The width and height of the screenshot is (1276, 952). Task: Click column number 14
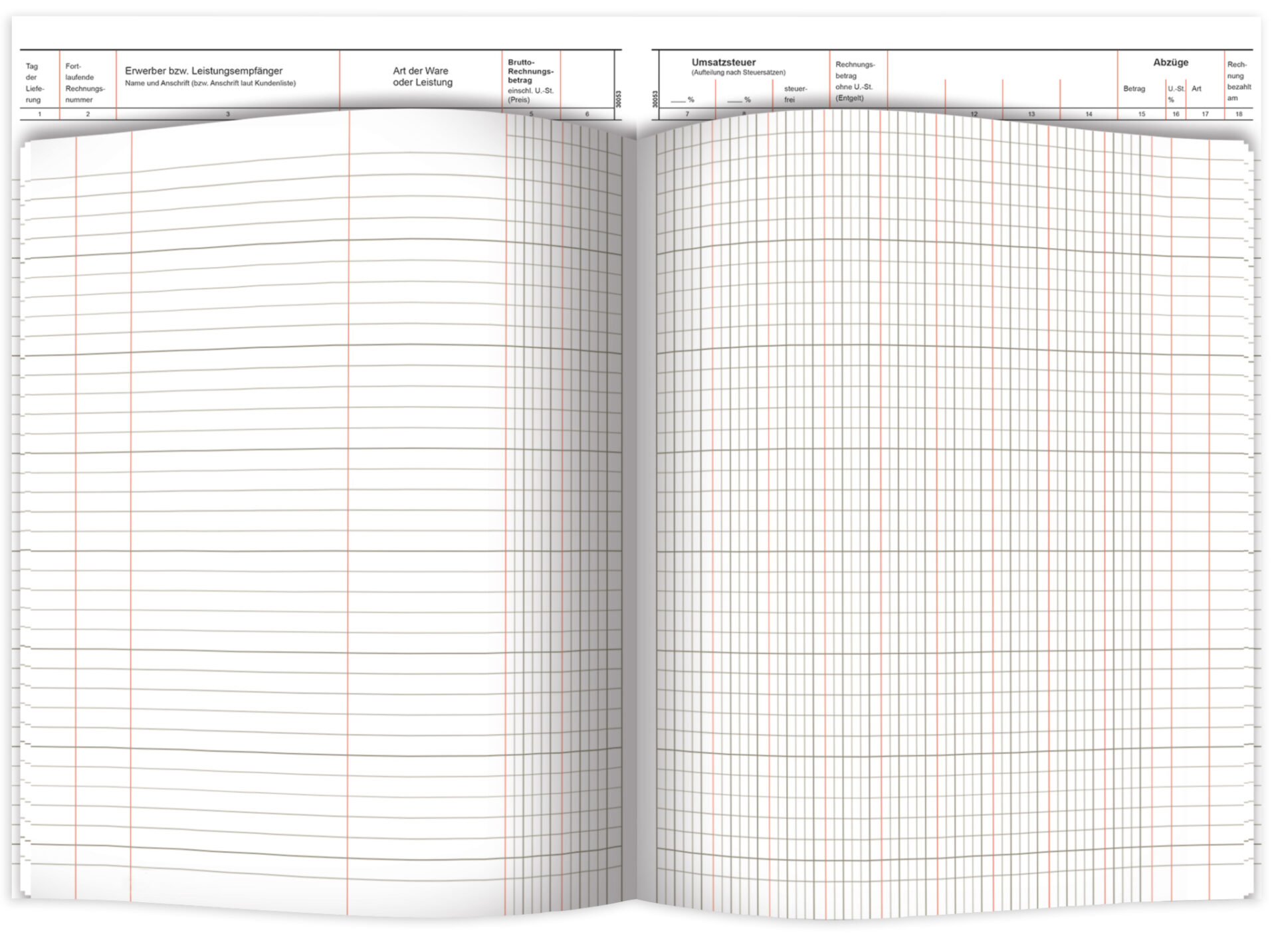1089,114
